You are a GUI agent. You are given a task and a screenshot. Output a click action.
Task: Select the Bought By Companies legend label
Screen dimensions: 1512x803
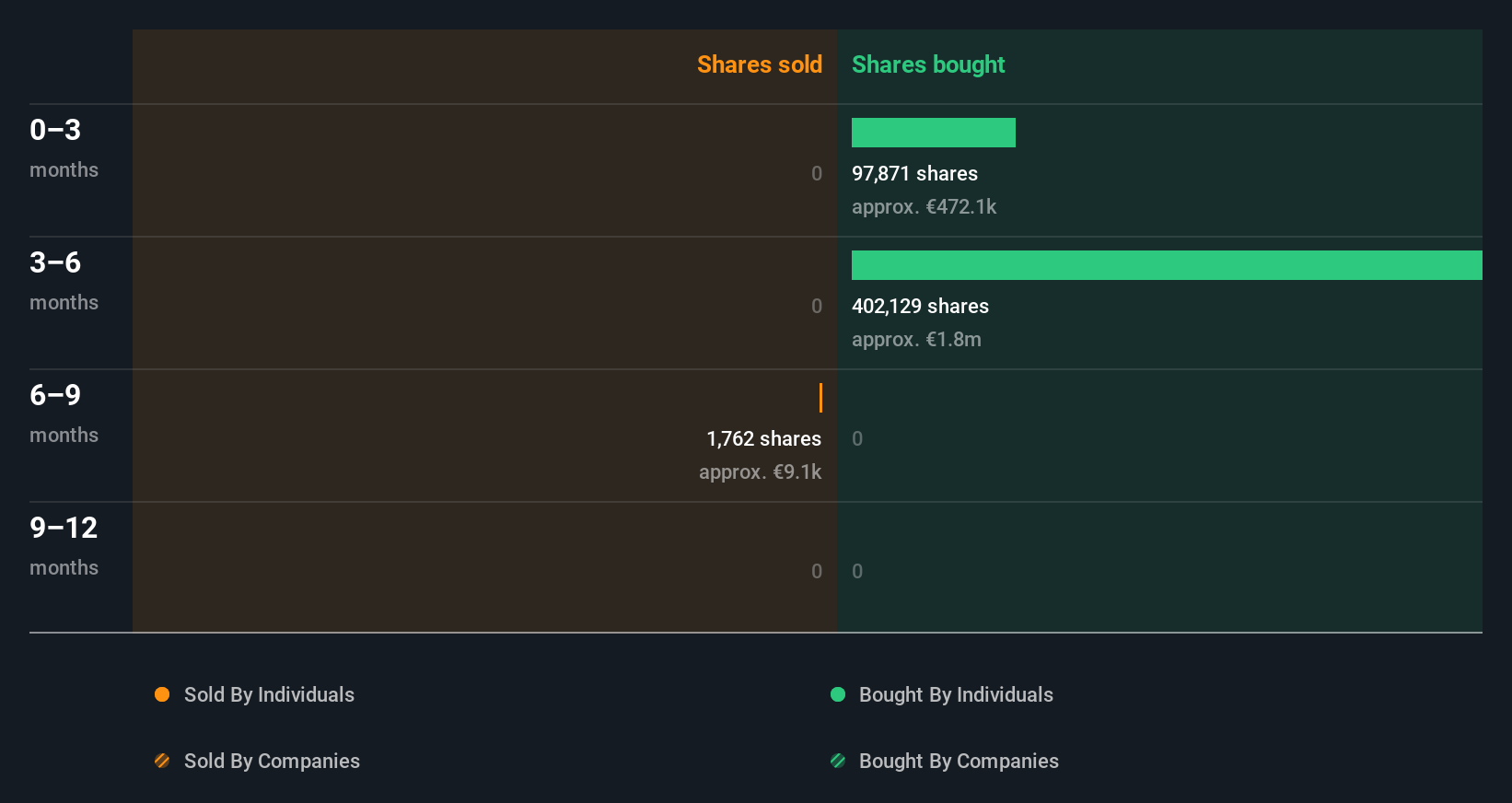coord(959,761)
